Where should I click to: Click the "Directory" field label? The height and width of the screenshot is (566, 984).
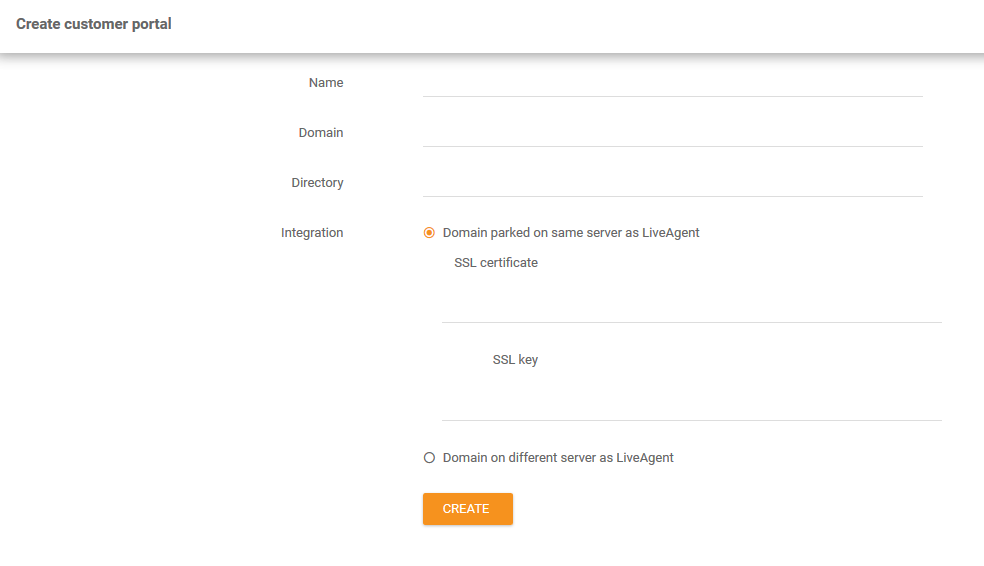tap(318, 183)
